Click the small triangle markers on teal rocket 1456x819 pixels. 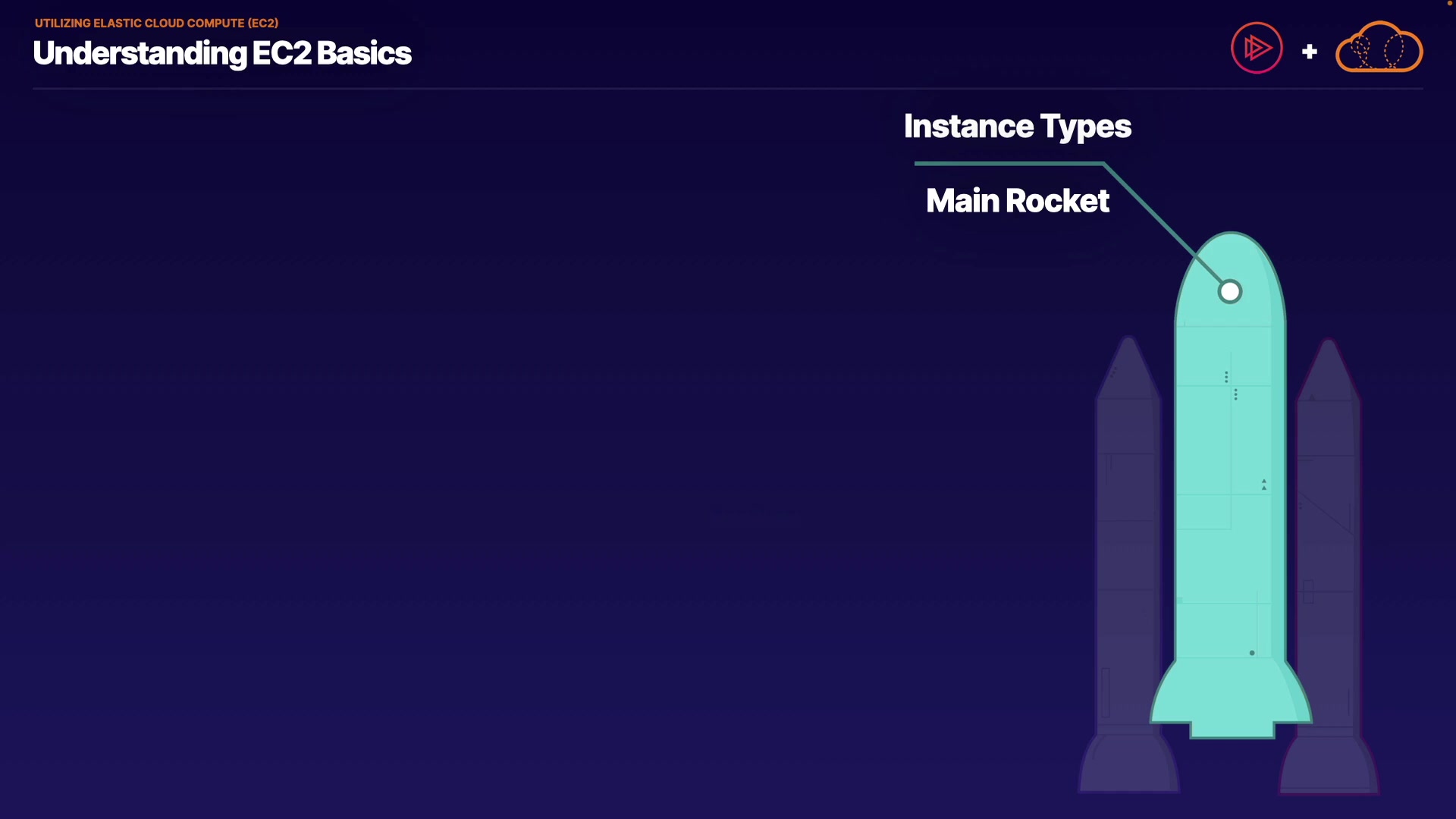(1263, 485)
